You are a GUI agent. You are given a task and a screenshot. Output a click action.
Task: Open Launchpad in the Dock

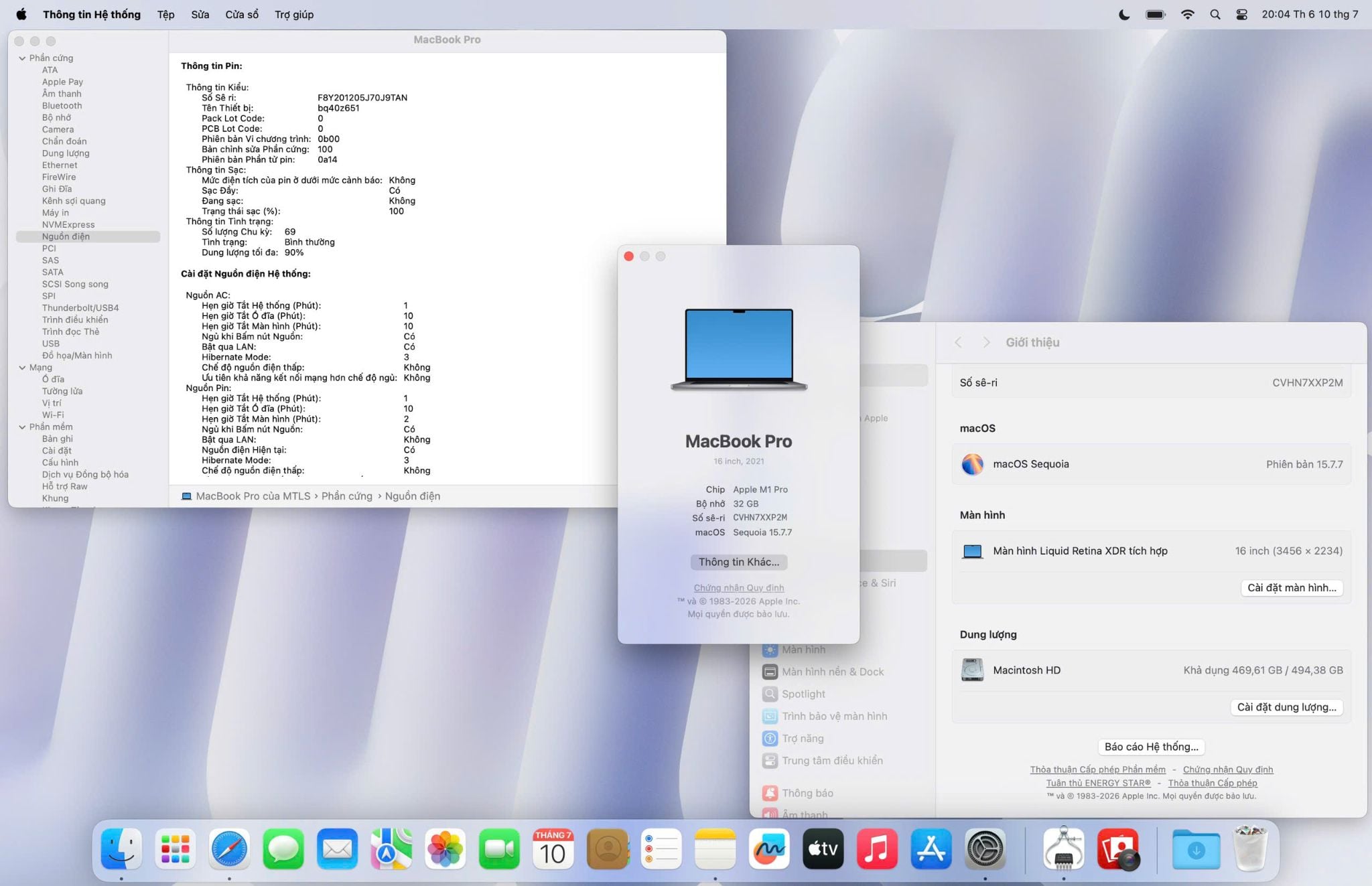tap(176, 848)
